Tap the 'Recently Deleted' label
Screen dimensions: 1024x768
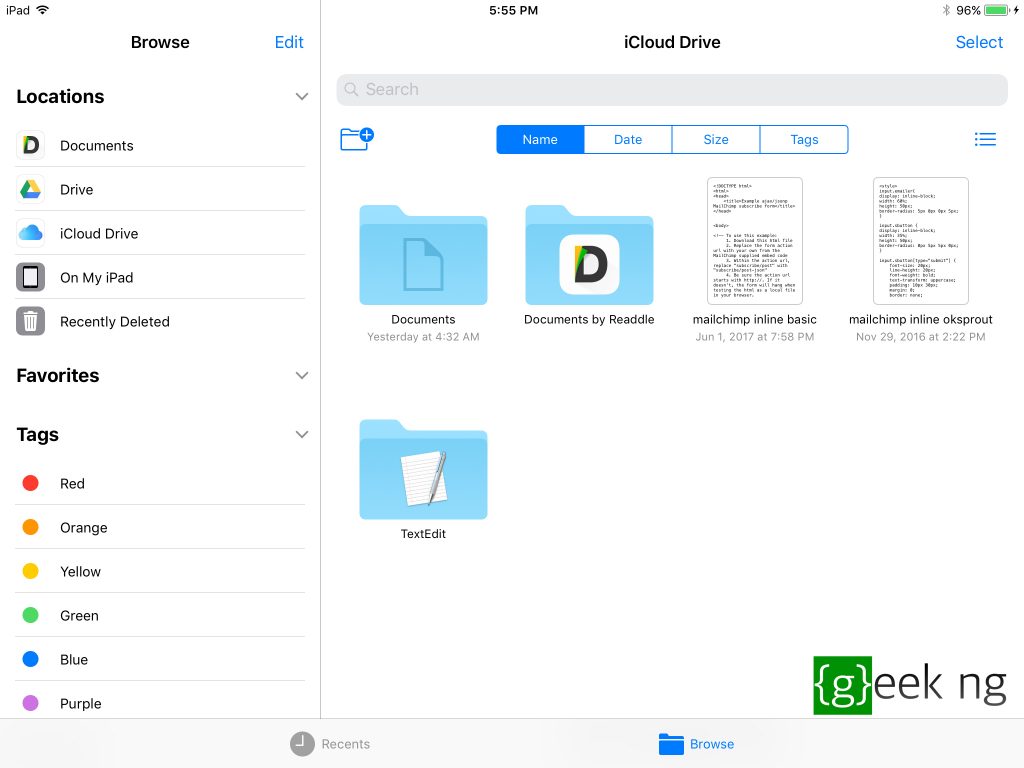(x=115, y=322)
